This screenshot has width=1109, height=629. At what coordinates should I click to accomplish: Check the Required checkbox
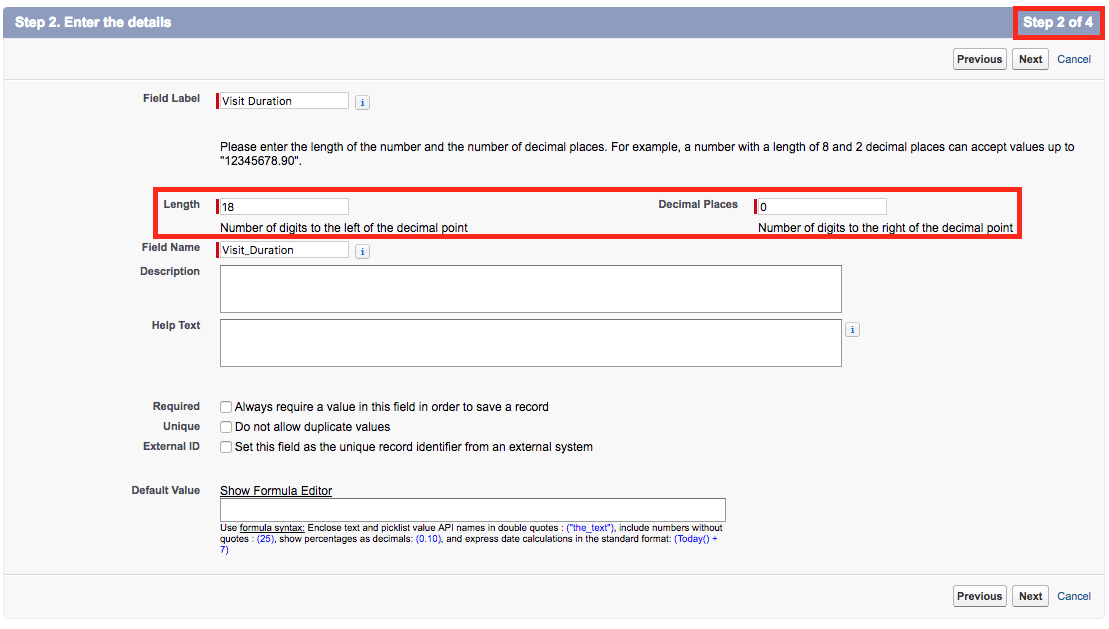226,407
